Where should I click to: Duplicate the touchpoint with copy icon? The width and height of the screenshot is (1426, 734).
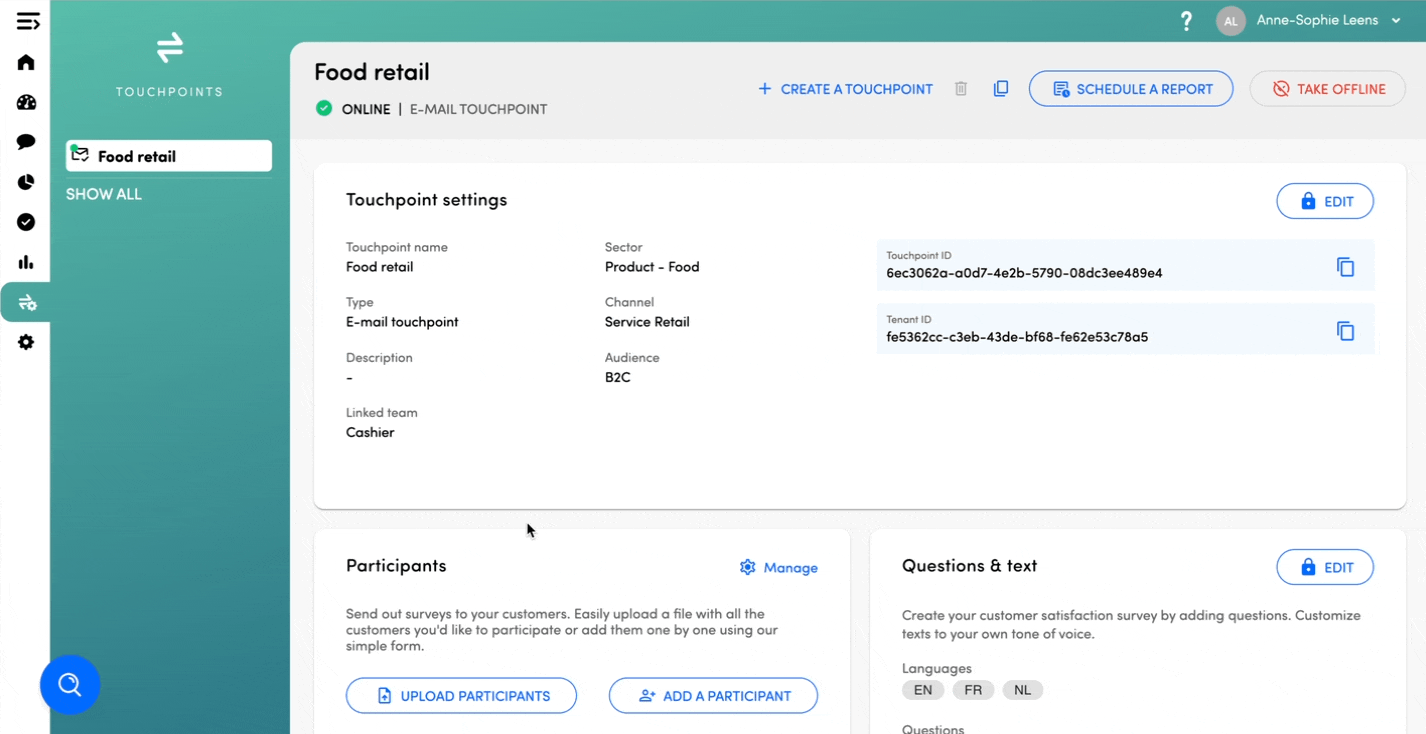pos(1000,89)
